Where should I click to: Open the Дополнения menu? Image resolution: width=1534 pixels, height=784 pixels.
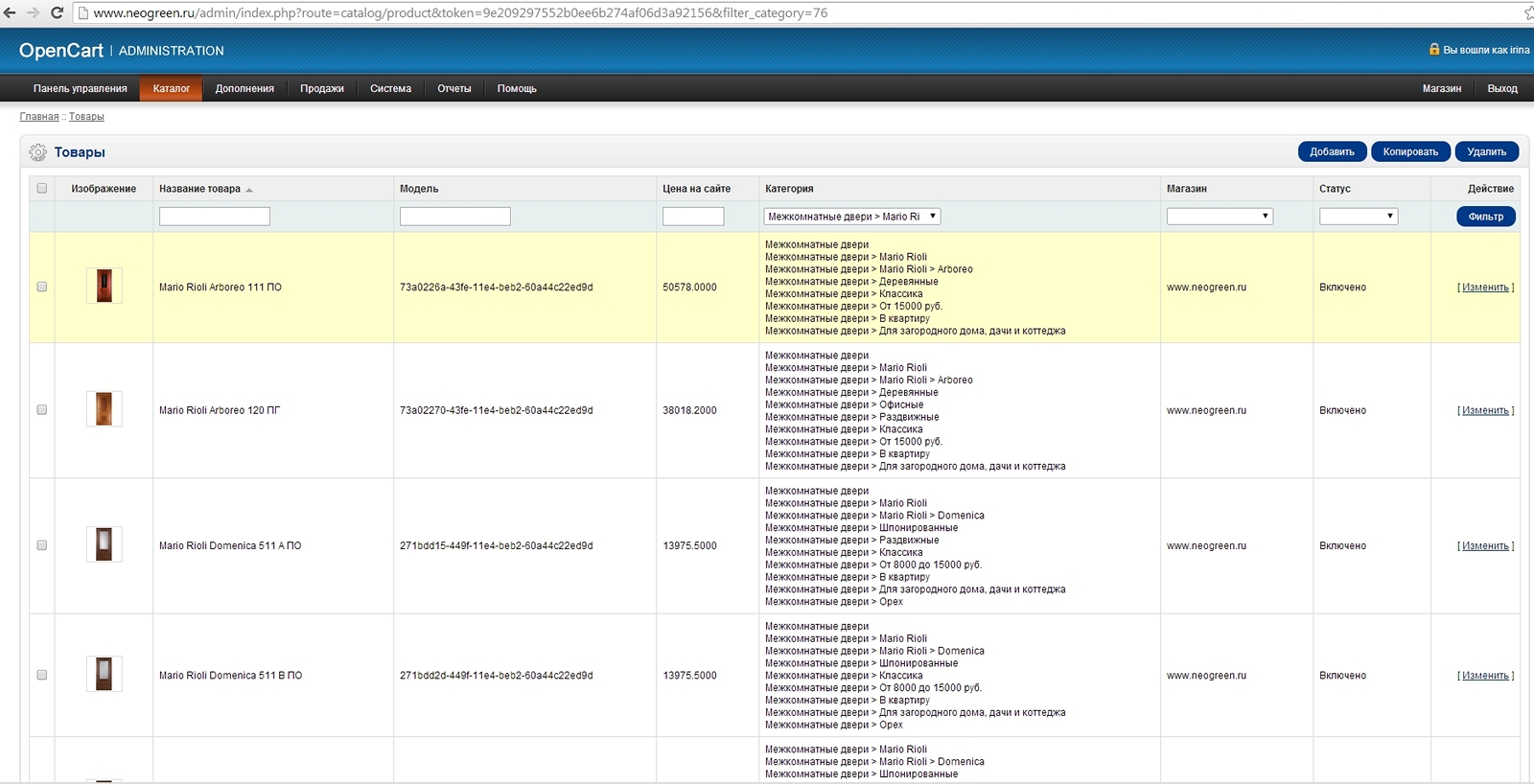click(244, 88)
